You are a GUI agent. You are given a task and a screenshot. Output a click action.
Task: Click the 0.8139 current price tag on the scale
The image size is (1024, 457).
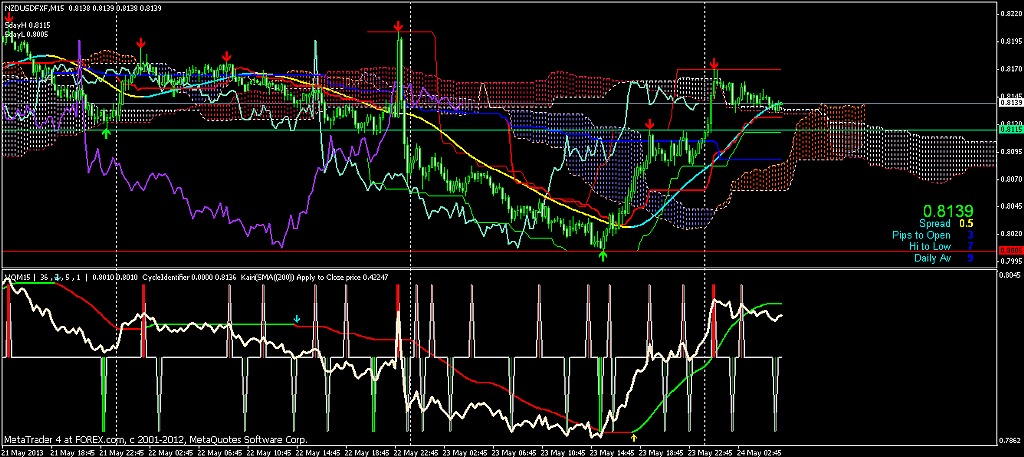coord(1010,102)
